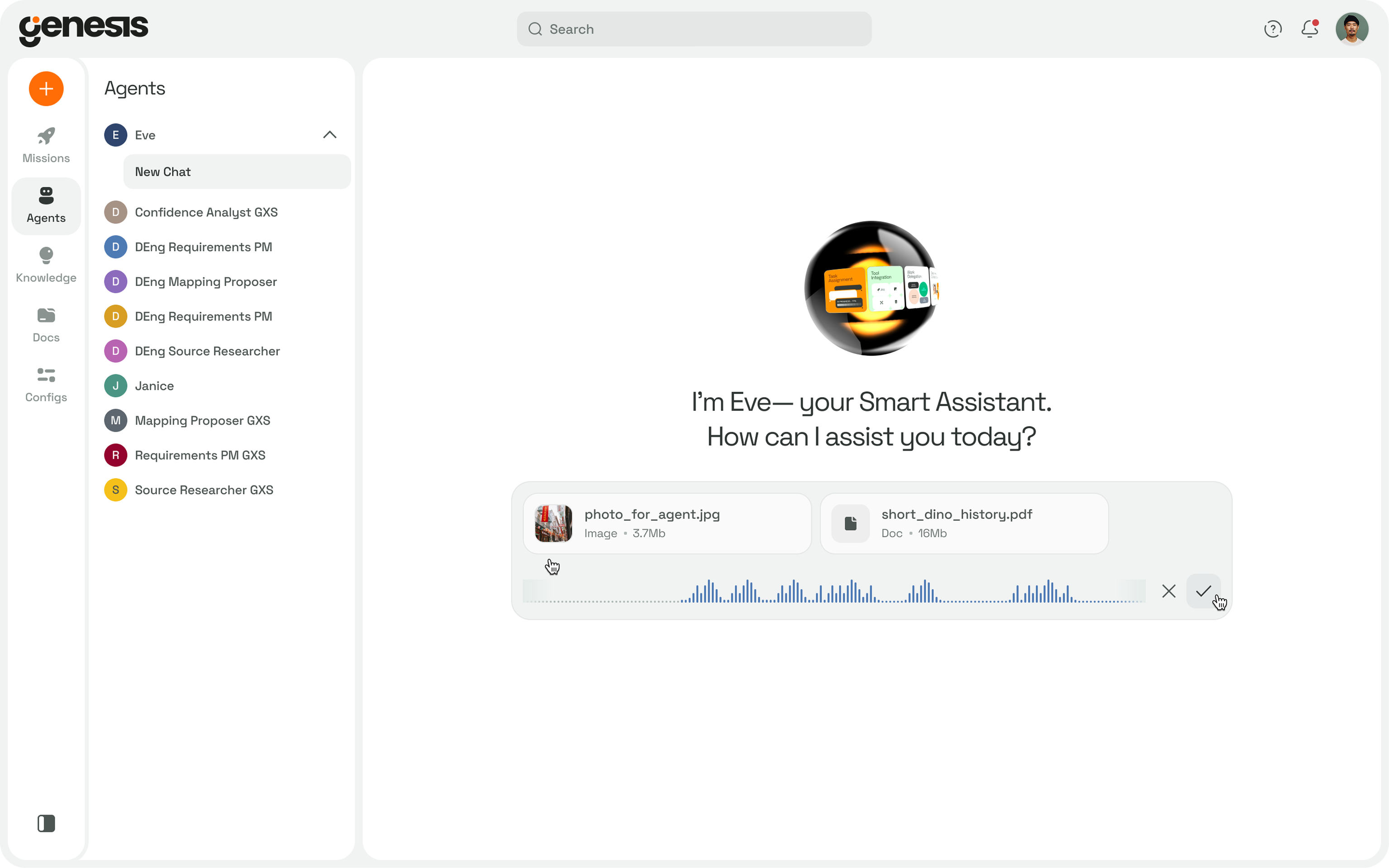The width and height of the screenshot is (1389, 868).
Task: Open the Knowledge section
Action: click(x=46, y=265)
